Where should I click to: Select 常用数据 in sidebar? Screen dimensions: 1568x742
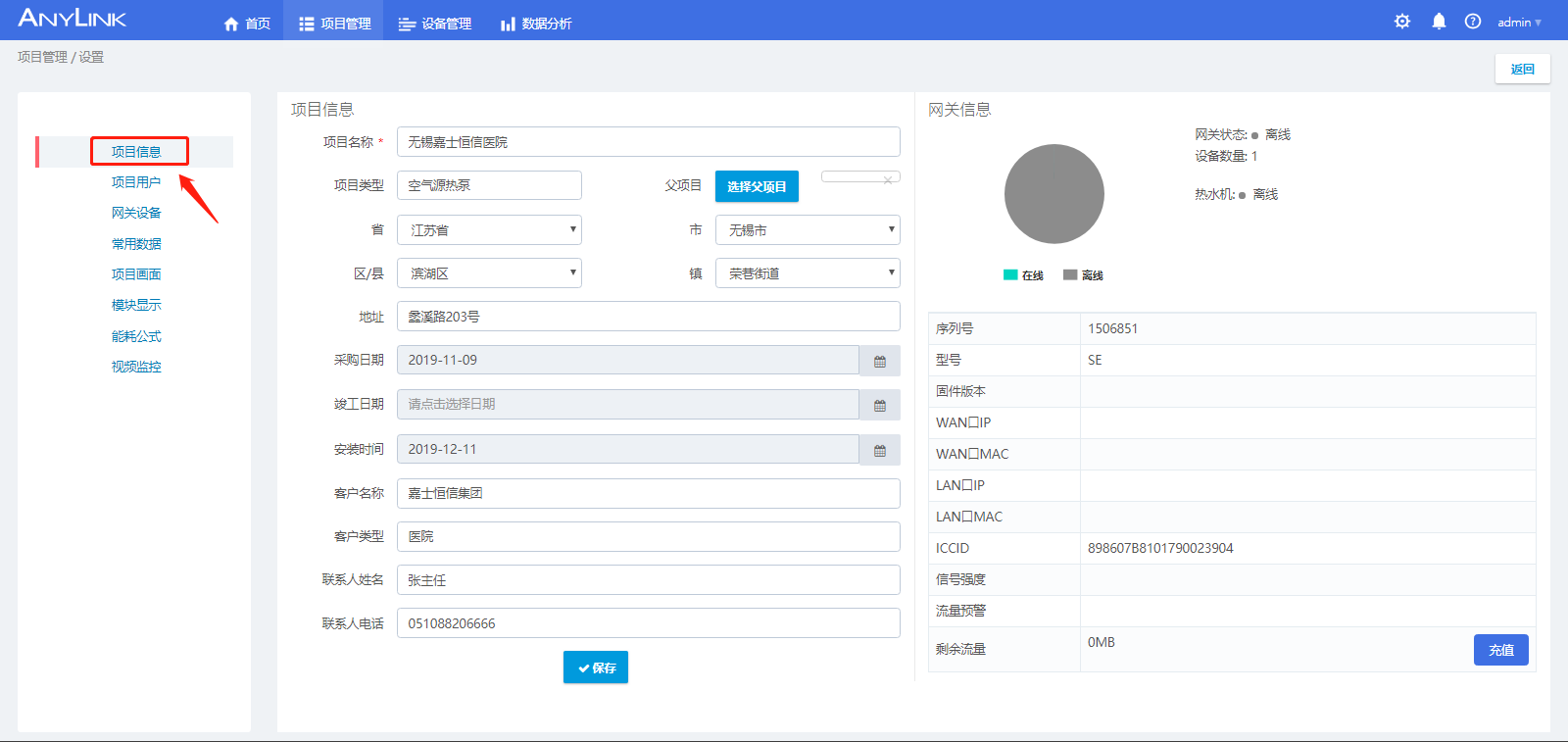pyautogui.click(x=136, y=244)
